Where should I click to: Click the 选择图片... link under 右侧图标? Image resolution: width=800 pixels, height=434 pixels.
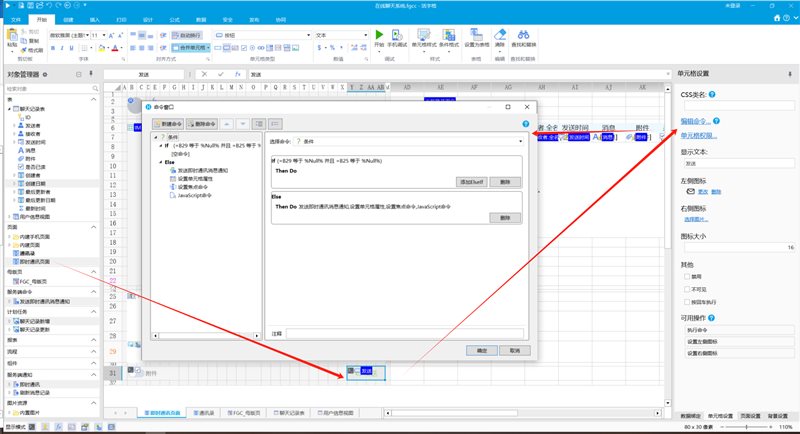[x=696, y=219]
